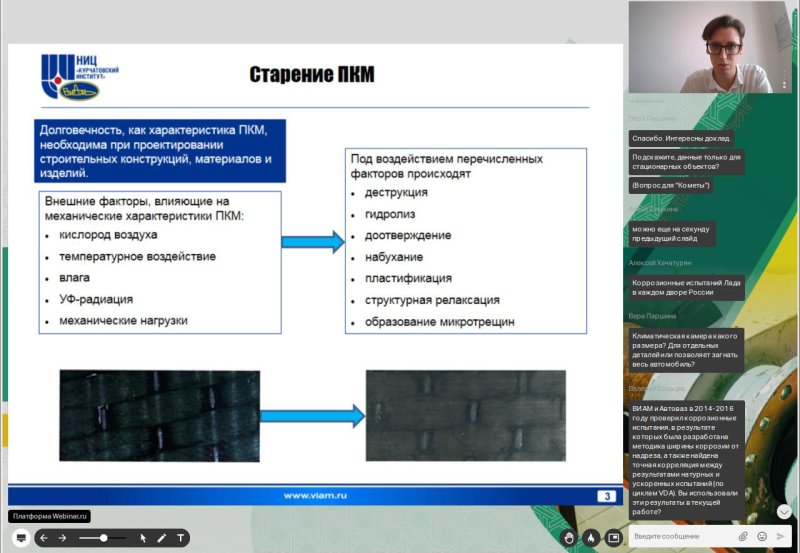Click the bullet 'гидролиз'
The width and height of the screenshot is (800, 553).
tap(390, 214)
